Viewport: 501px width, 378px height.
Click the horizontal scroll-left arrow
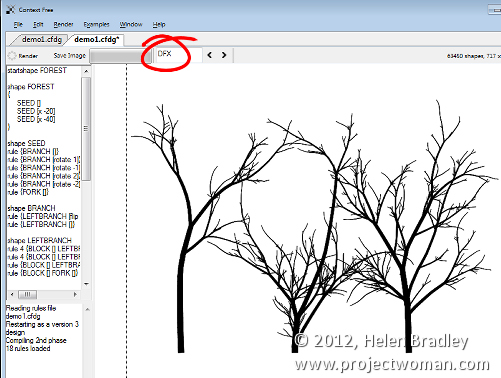click(12, 294)
